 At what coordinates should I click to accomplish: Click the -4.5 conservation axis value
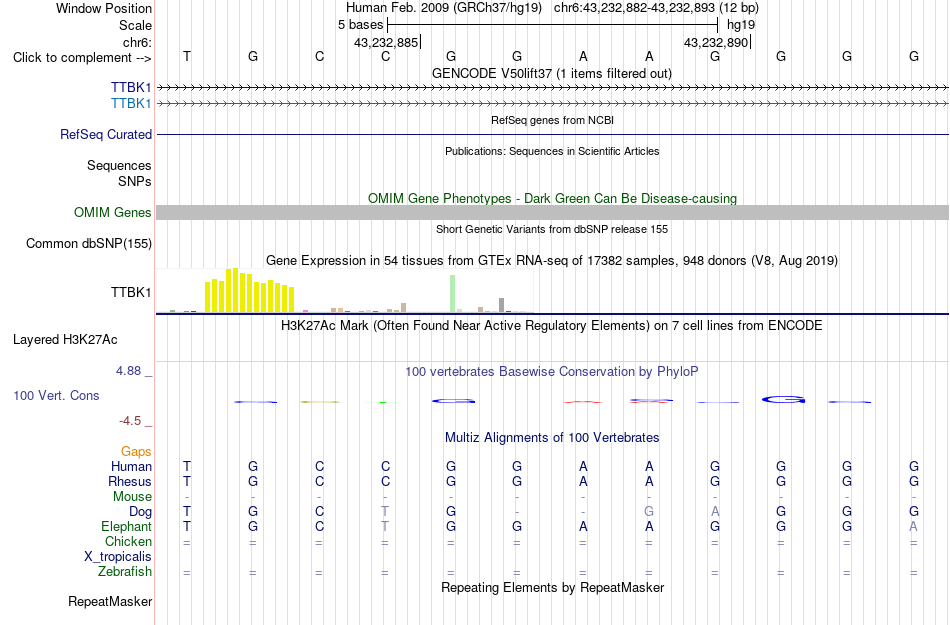click(130, 420)
